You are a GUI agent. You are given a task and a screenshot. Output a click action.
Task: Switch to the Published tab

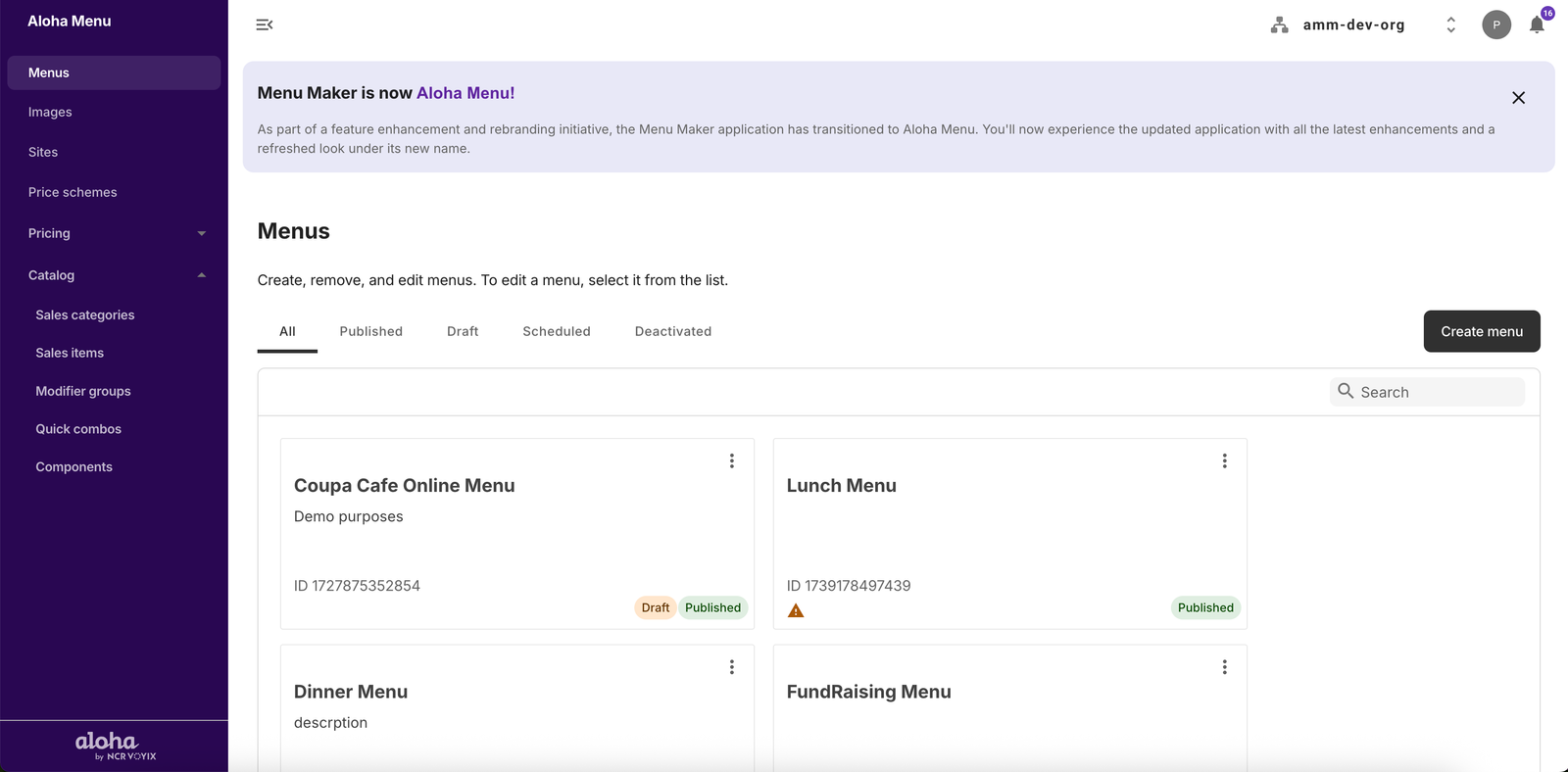(371, 331)
